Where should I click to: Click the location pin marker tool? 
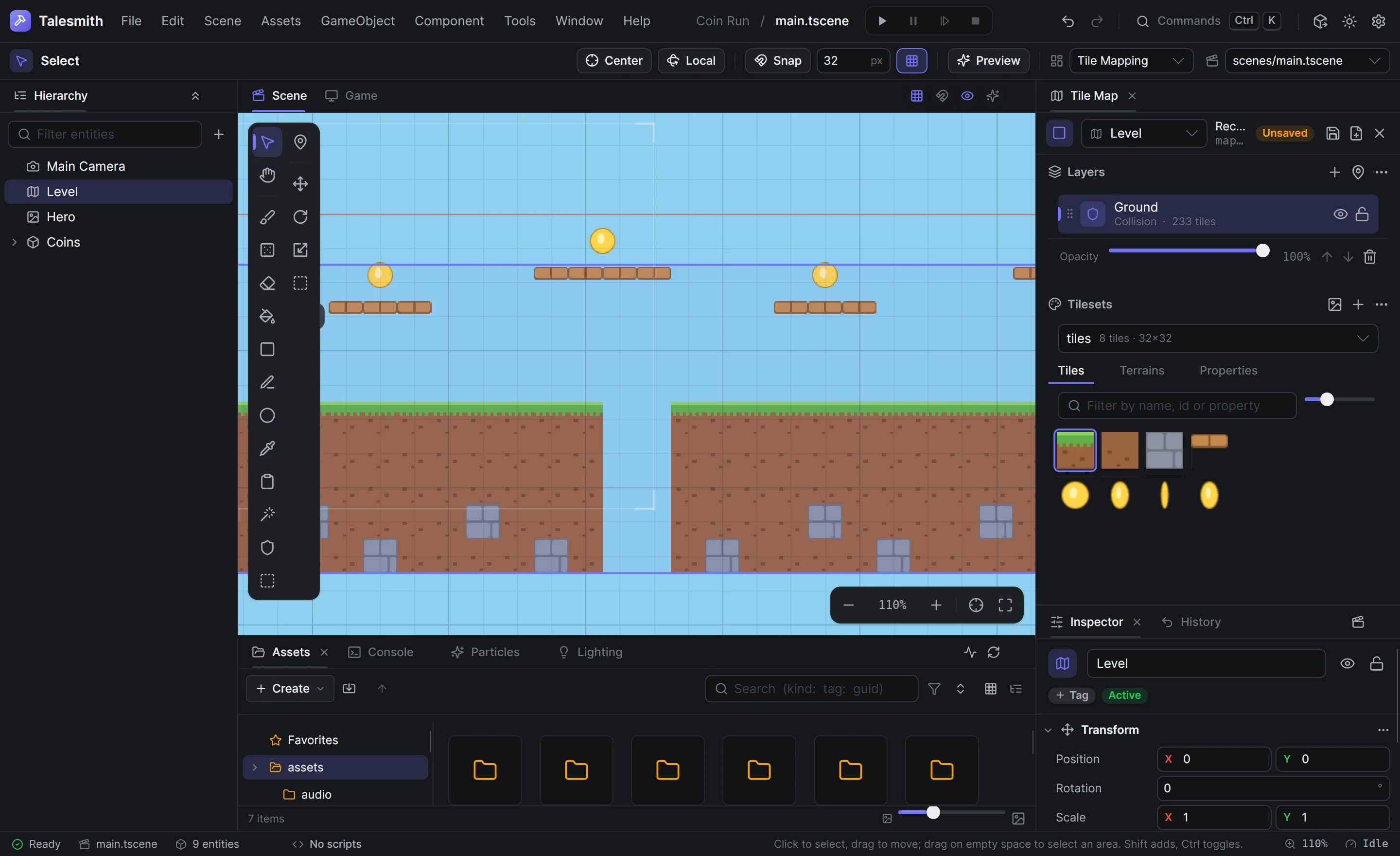point(300,142)
